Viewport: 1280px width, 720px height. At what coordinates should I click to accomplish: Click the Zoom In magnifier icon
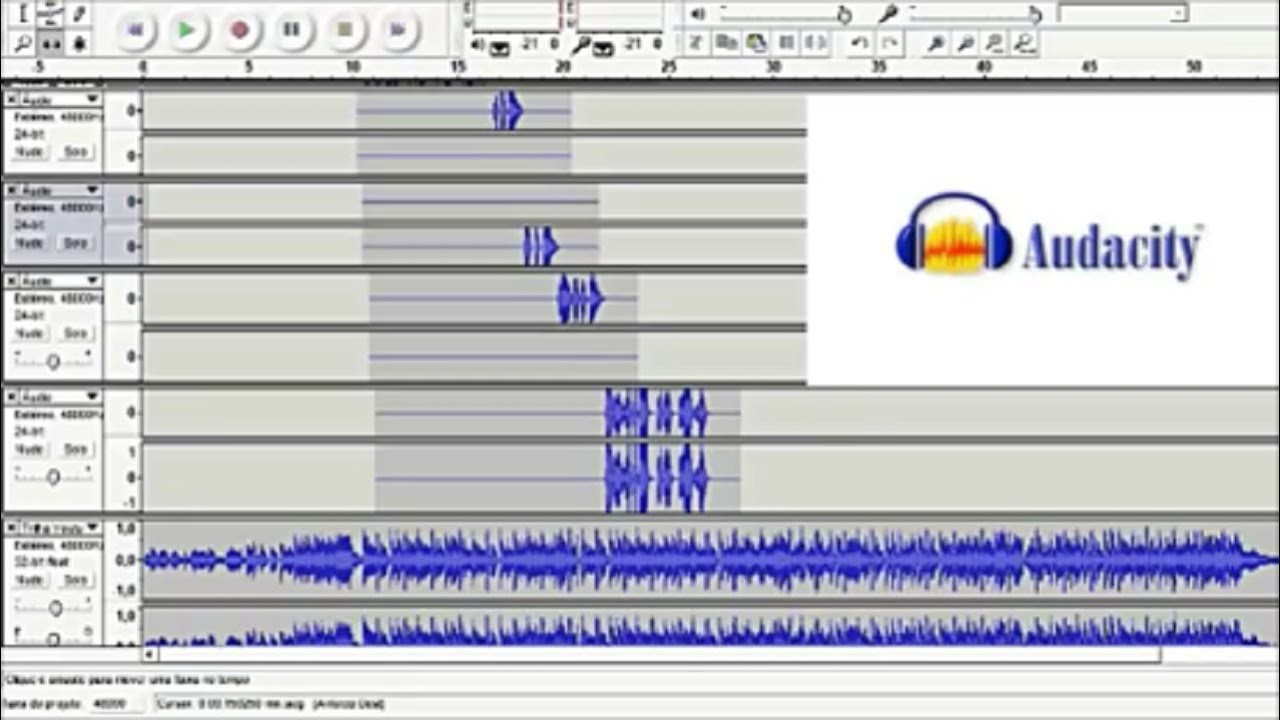(x=936, y=42)
